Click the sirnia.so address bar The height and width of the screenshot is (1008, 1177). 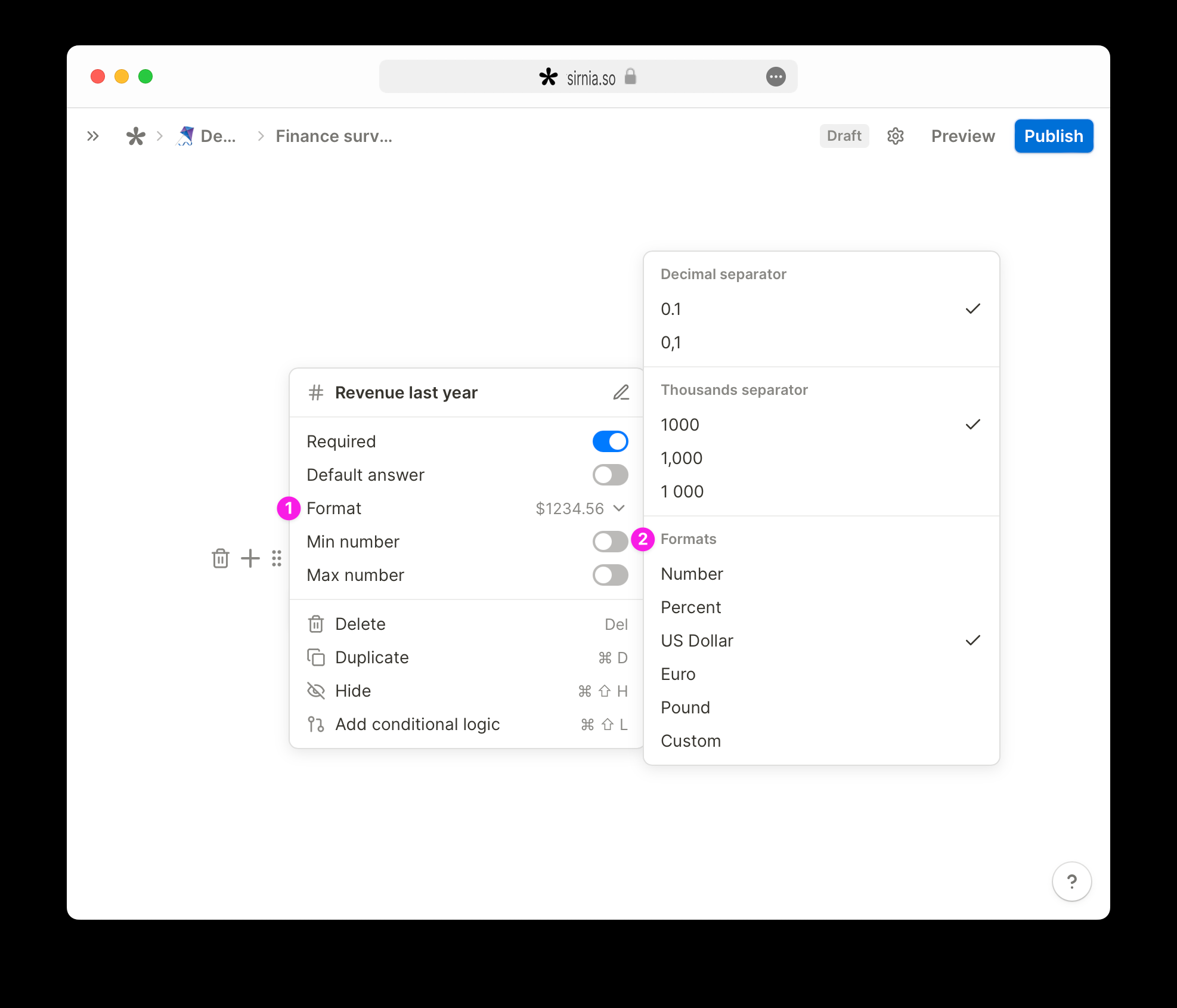588,76
